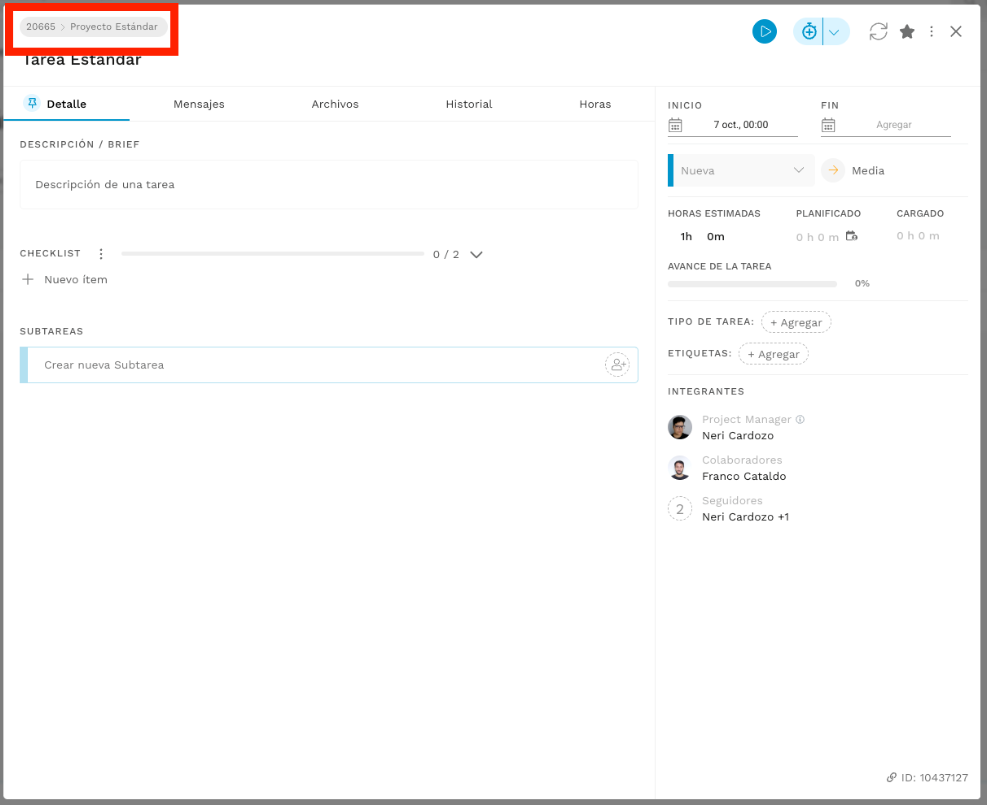987x805 pixels.
Task: Switch to the Detalle tab
Action: point(66,104)
